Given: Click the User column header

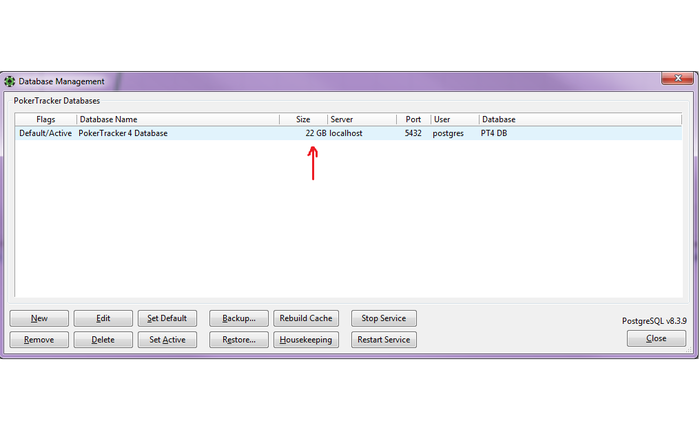Looking at the screenshot, I should 455,119.
